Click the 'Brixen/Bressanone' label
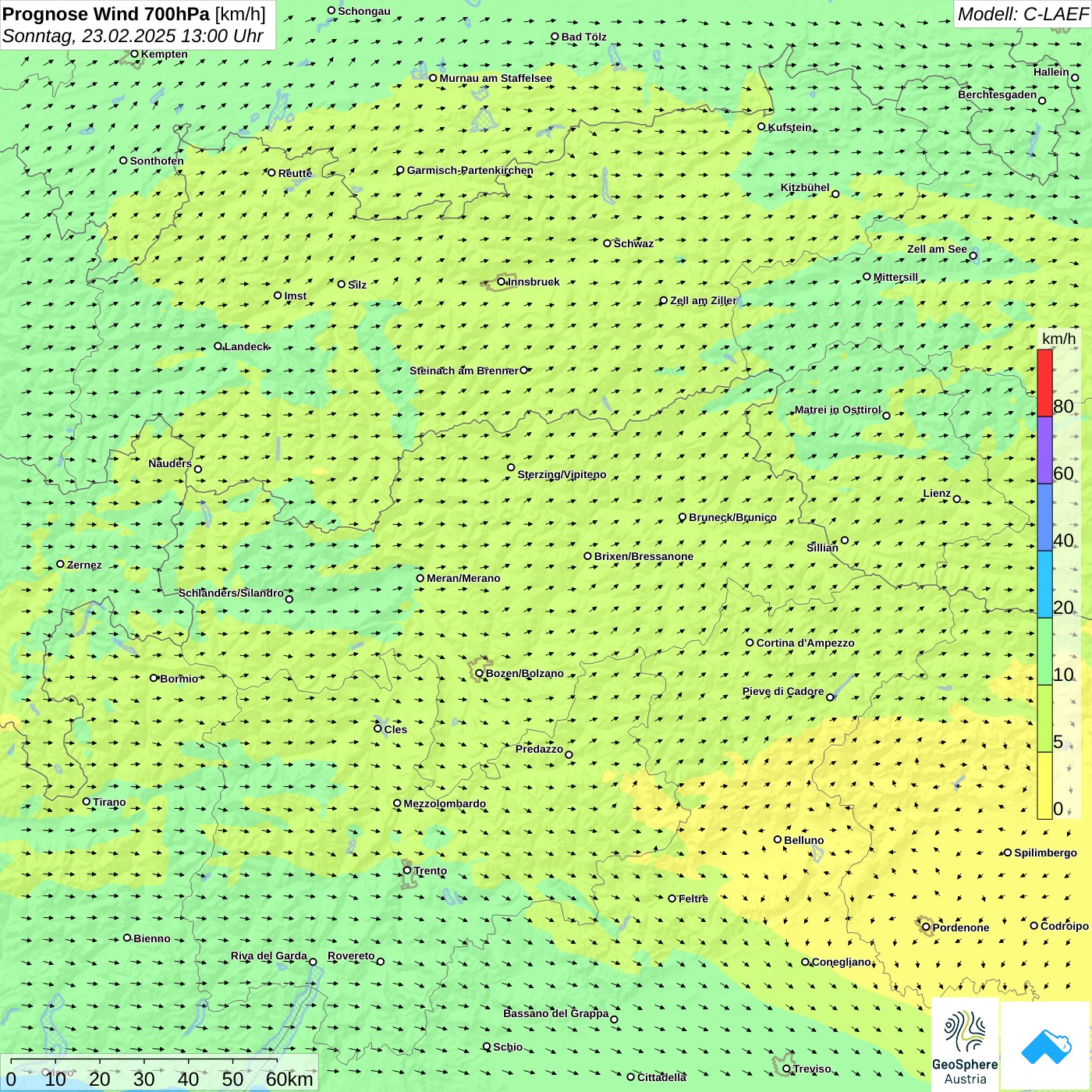Image resolution: width=1092 pixels, height=1092 pixels. point(643,556)
